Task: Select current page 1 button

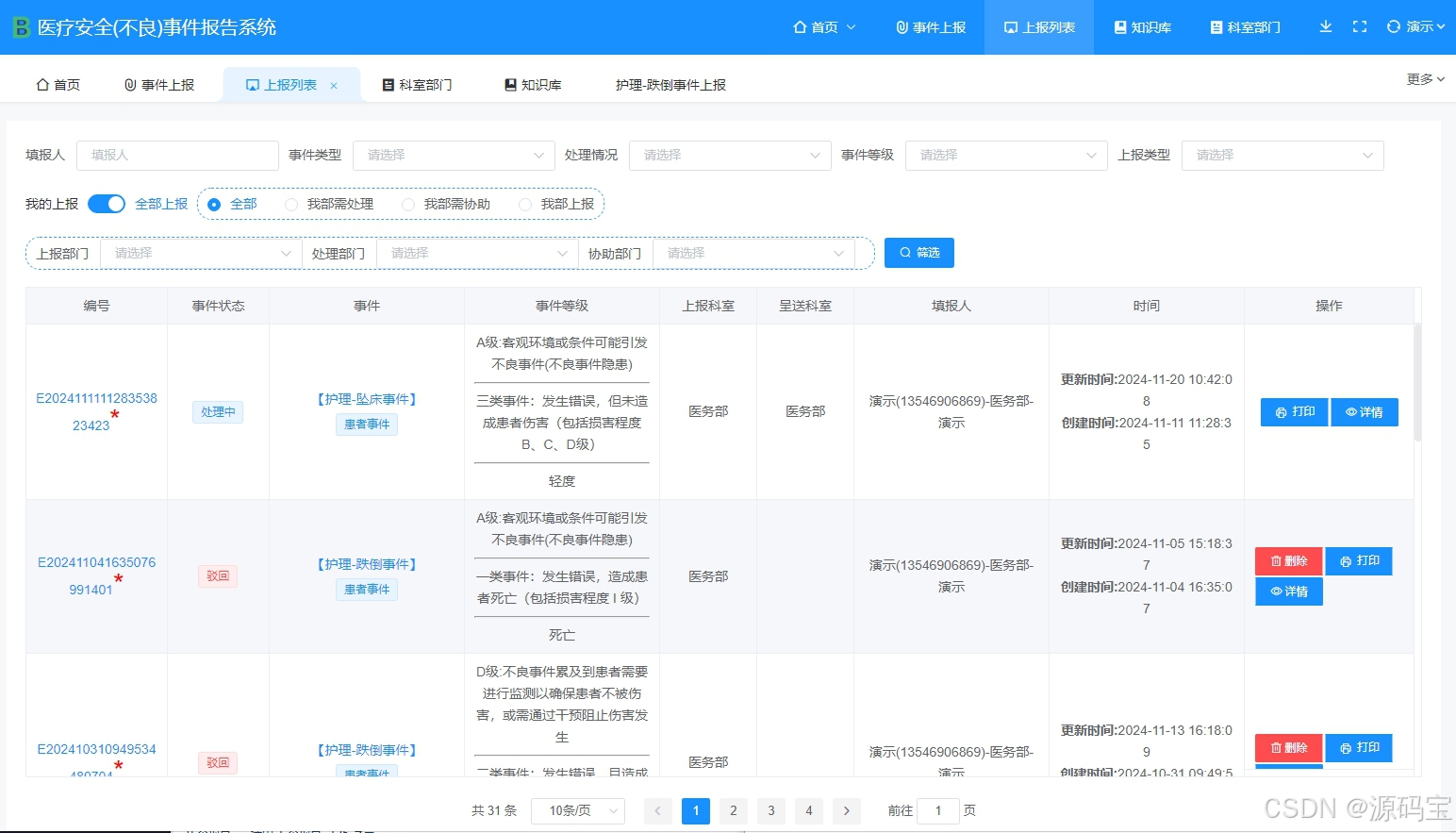Action: 696,810
